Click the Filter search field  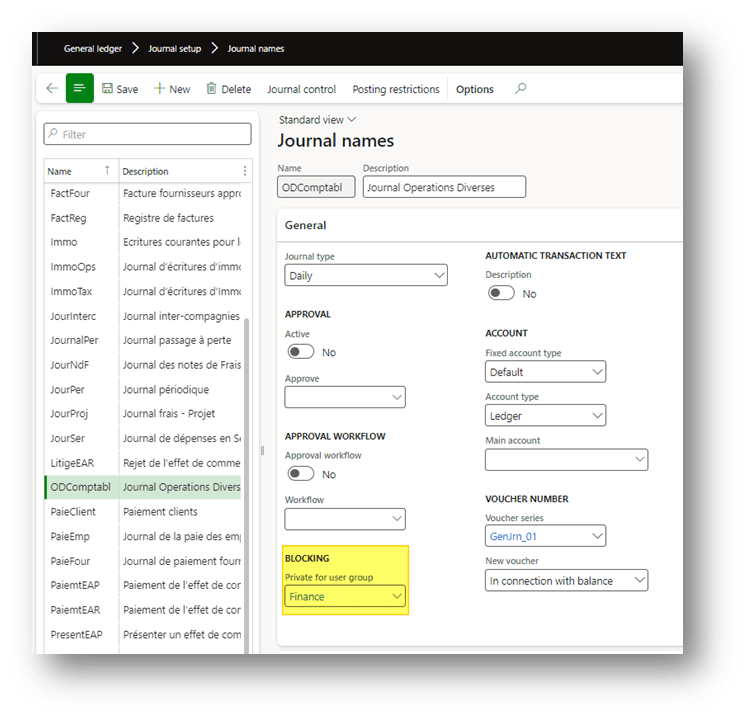point(147,134)
